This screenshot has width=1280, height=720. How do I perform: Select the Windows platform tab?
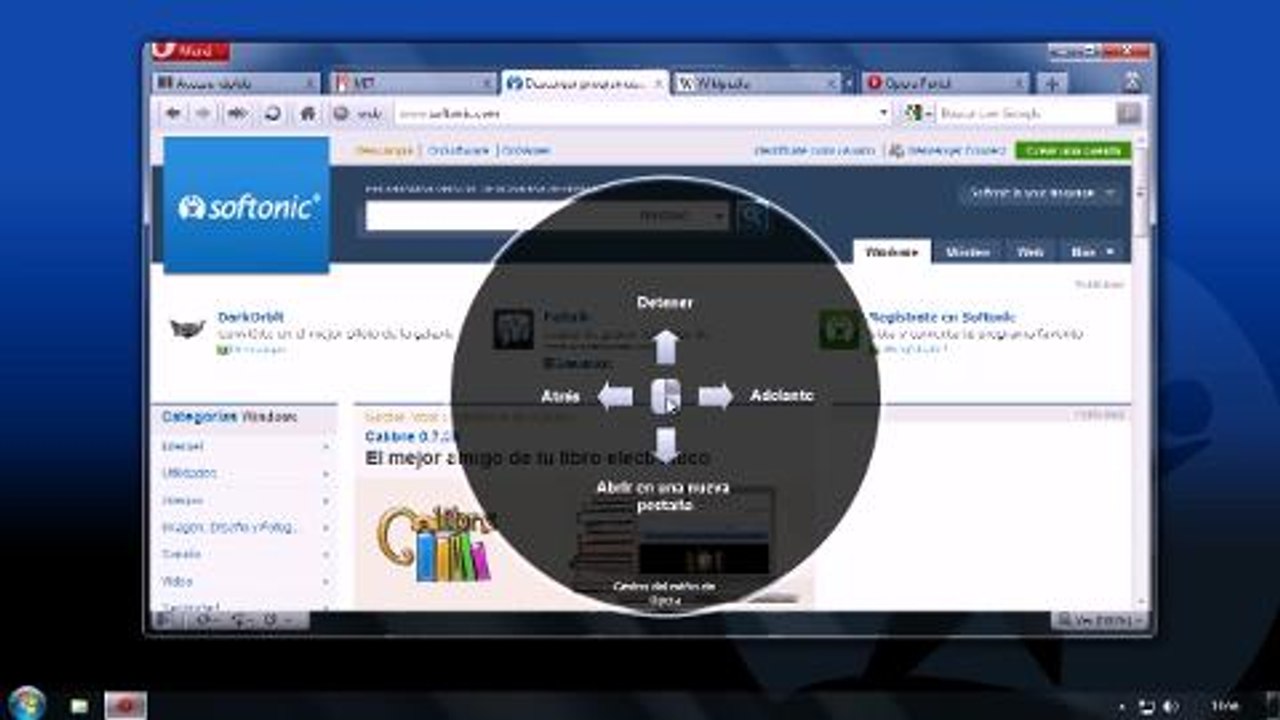click(x=891, y=252)
